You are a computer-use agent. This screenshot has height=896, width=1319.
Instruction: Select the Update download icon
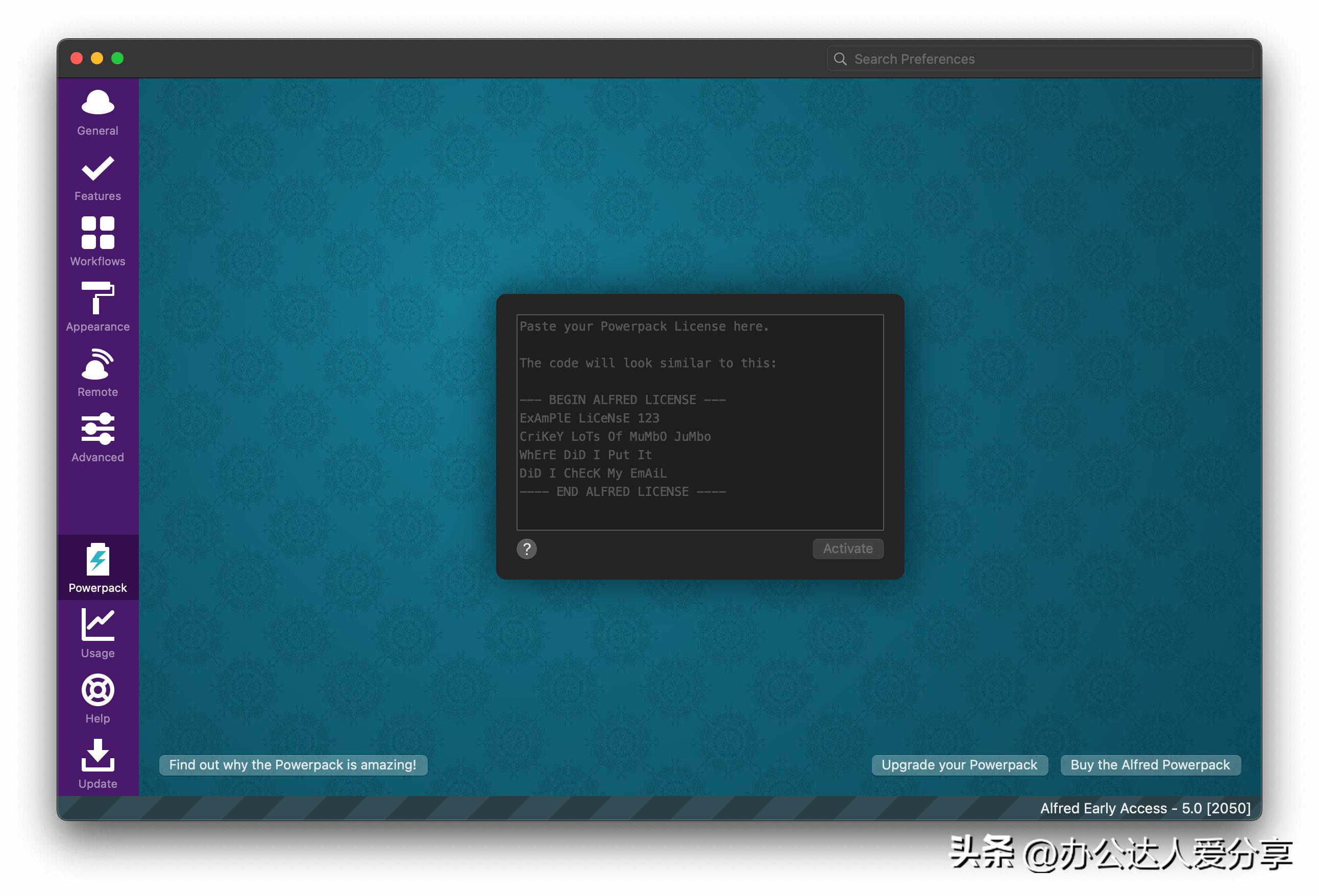pyautogui.click(x=97, y=755)
